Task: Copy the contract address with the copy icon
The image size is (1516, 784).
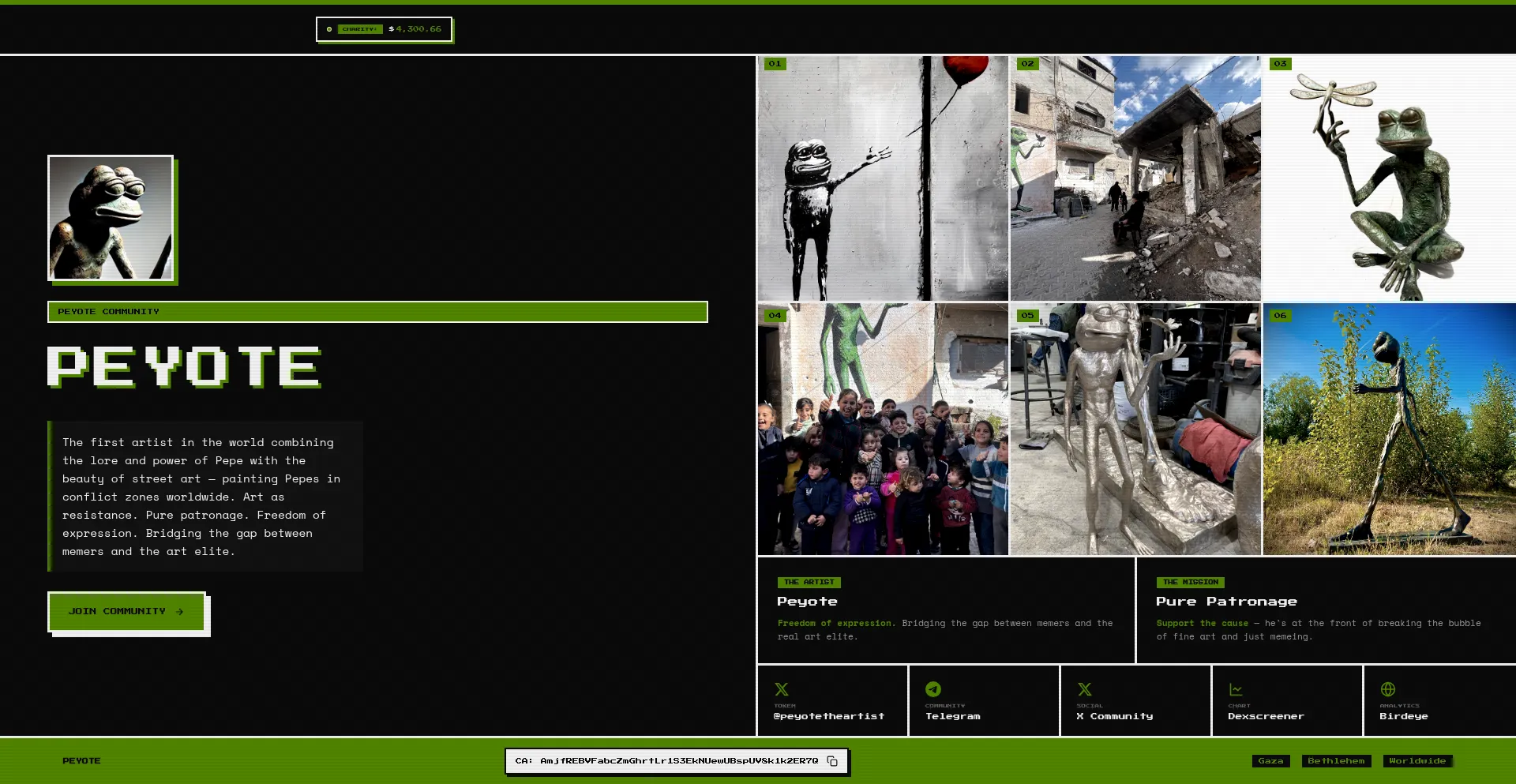Action: [832, 761]
